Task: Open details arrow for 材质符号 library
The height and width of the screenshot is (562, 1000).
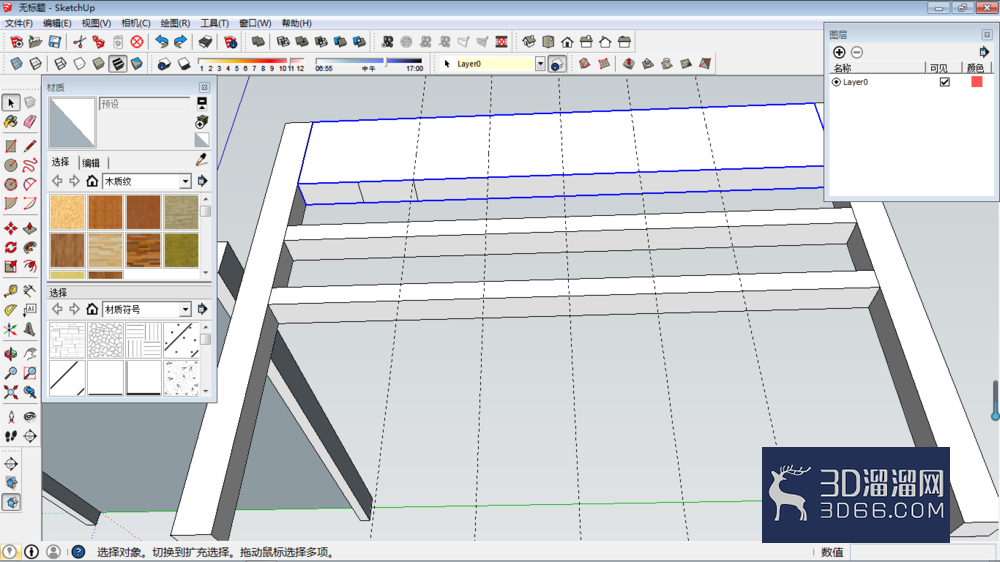Action: (202, 309)
